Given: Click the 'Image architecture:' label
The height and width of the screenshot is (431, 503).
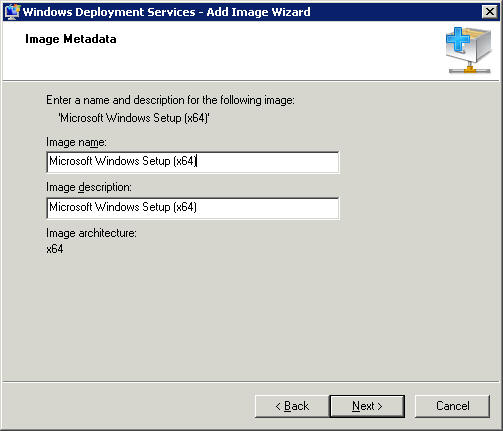Looking at the screenshot, I should pyautogui.click(x=91, y=233).
